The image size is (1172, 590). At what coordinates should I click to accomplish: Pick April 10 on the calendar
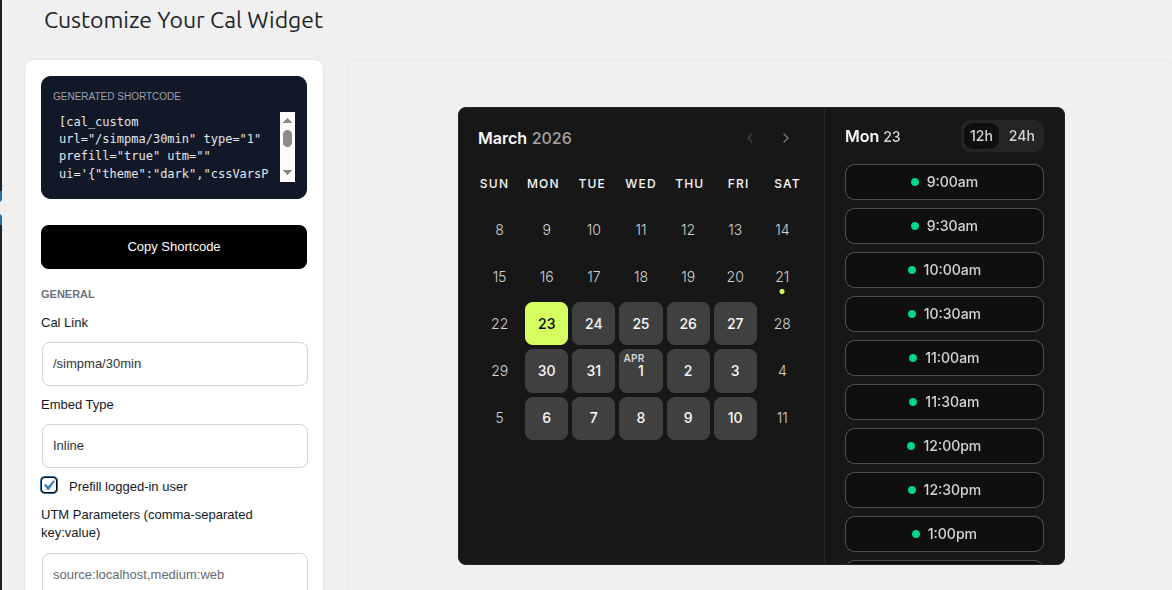[x=735, y=418]
